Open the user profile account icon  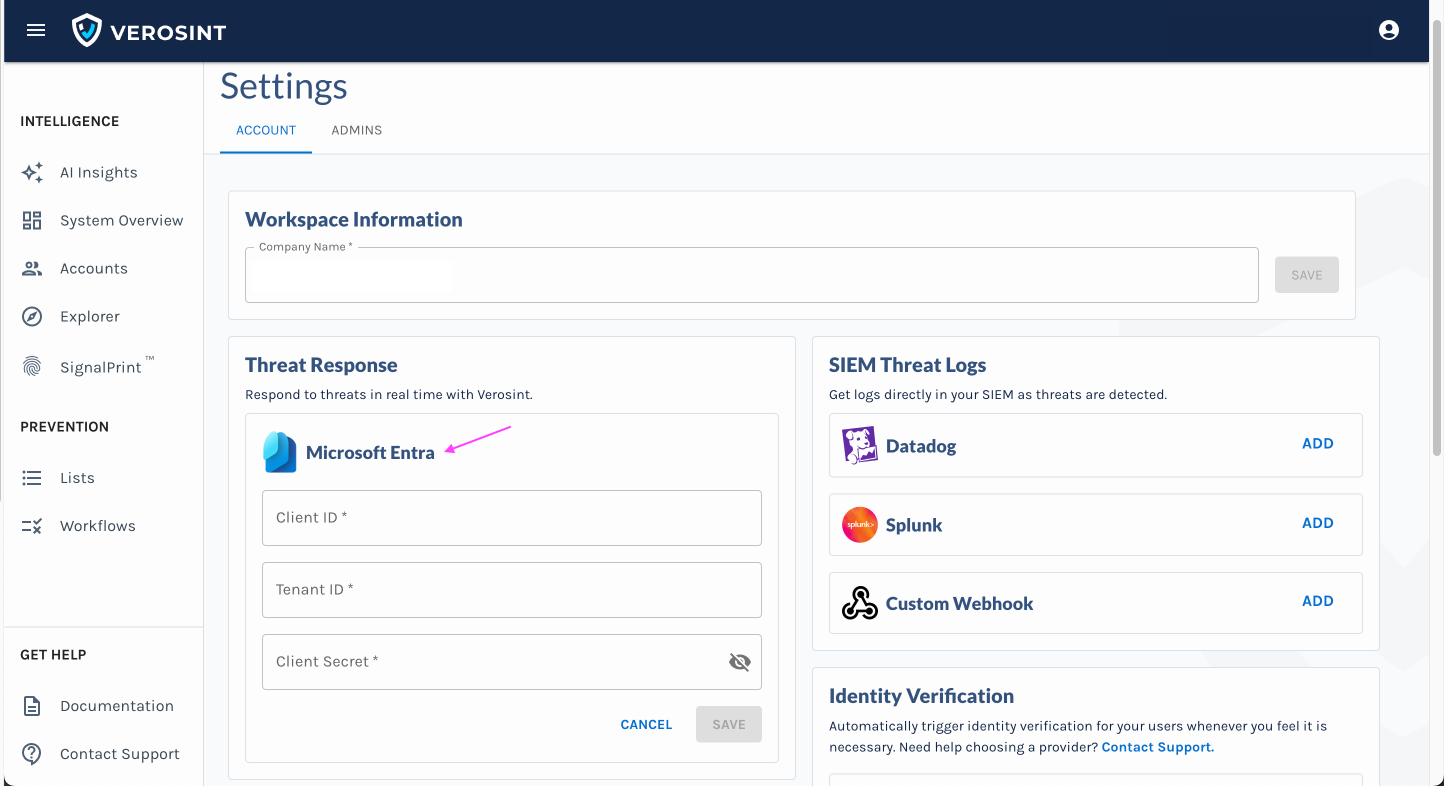(x=1389, y=30)
